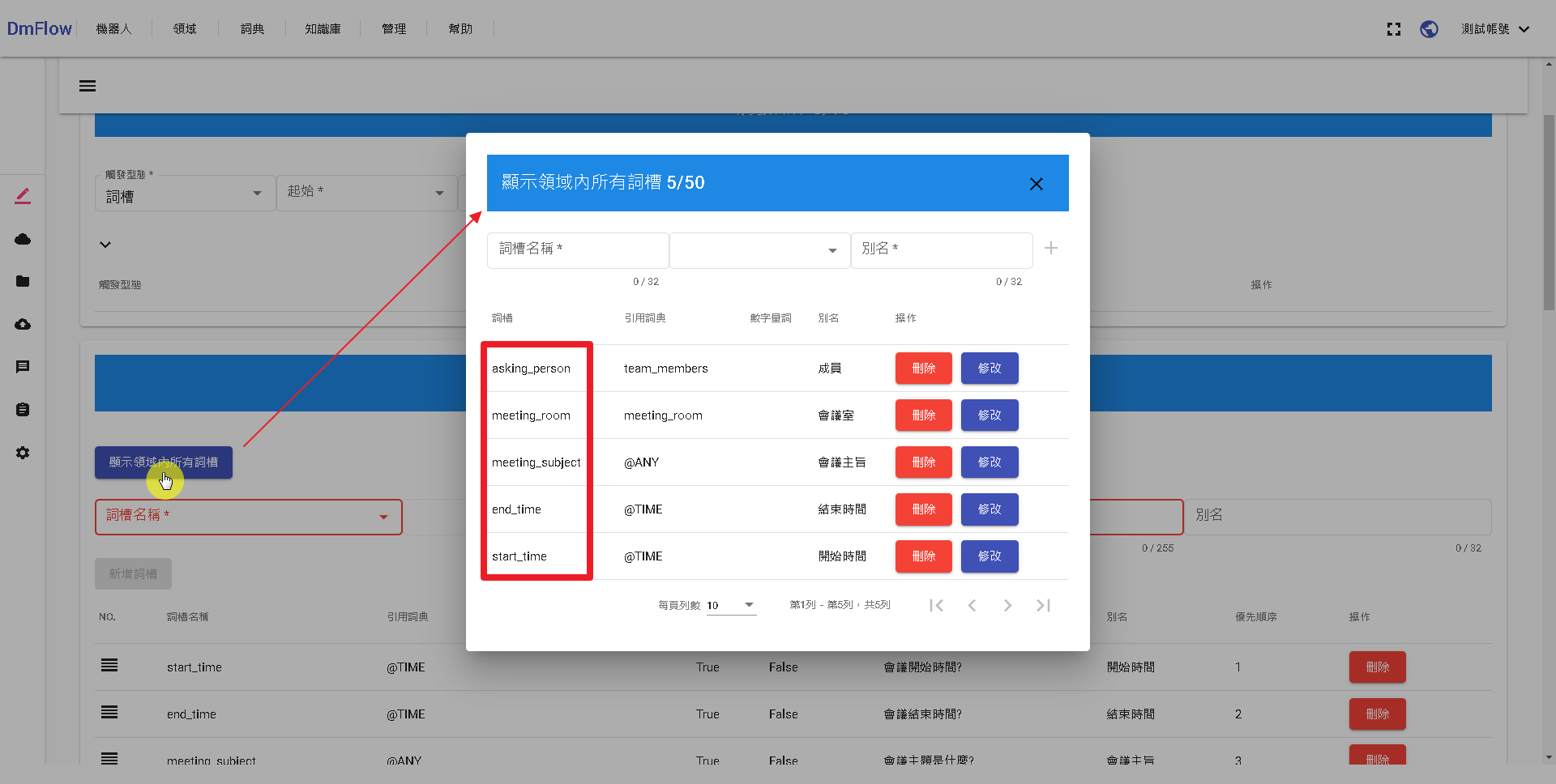Delete the end_time slot in dialog
Image resolution: width=1556 pixels, height=784 pixels.
coord(924,509)
